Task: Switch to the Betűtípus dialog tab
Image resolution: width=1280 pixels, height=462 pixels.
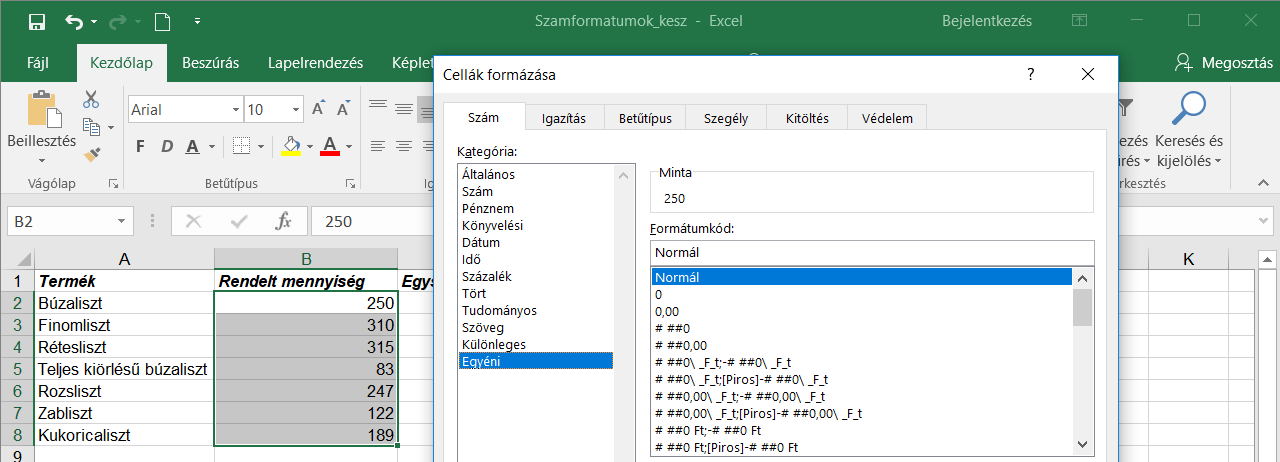Action: coord(644,118)
